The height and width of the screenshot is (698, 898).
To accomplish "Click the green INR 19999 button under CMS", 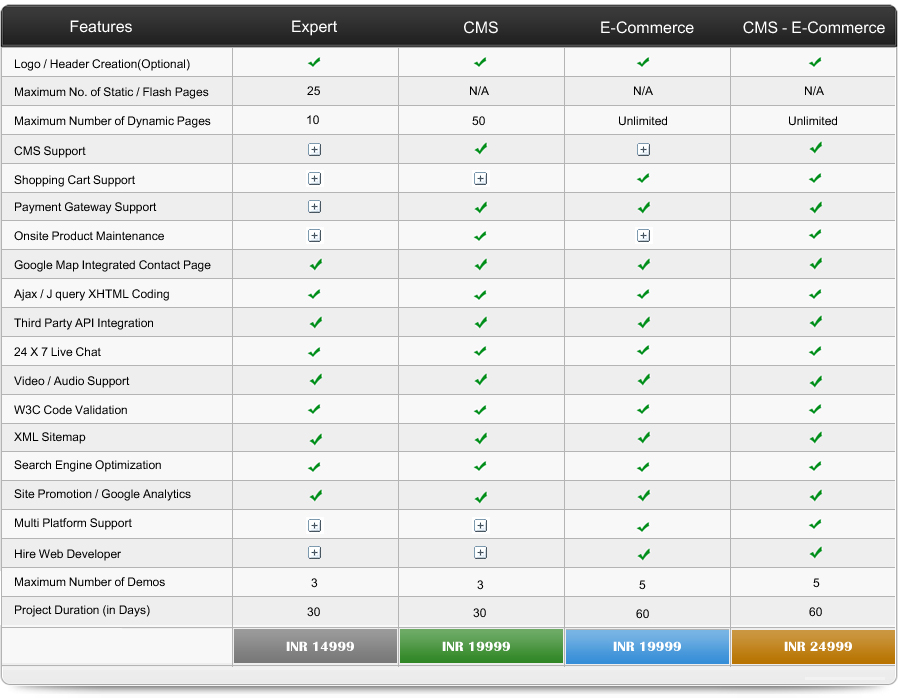I will point(480,646).
